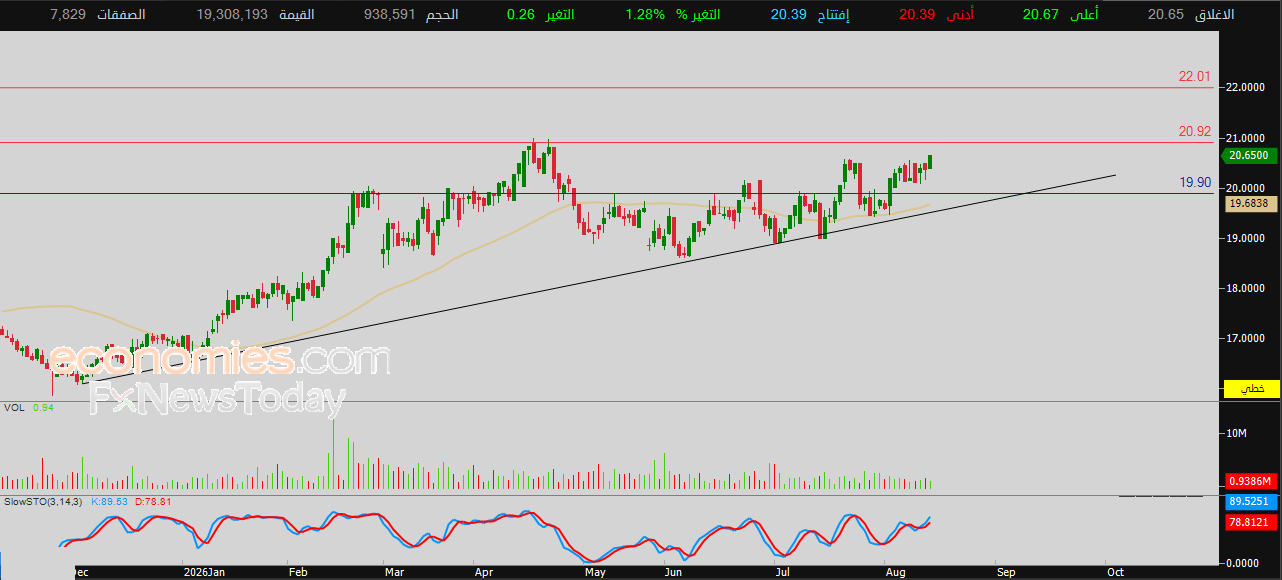
Task: Click the red 78.8121 stochastic D tag
Action: (x=1249, y=522)
